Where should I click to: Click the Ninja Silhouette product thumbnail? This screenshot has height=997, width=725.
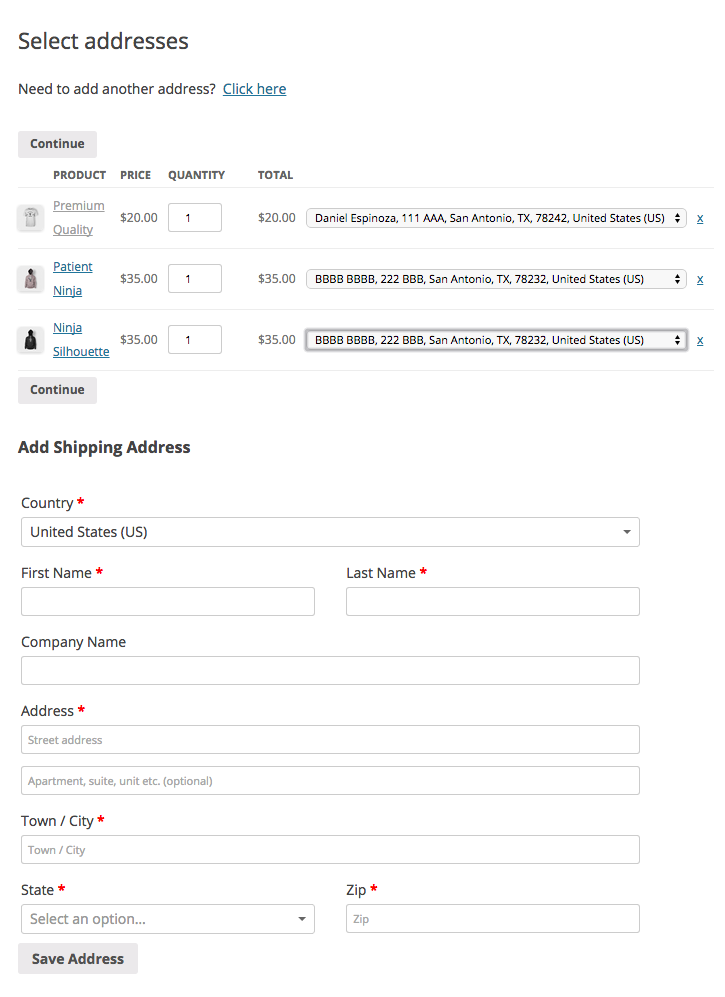30,340
